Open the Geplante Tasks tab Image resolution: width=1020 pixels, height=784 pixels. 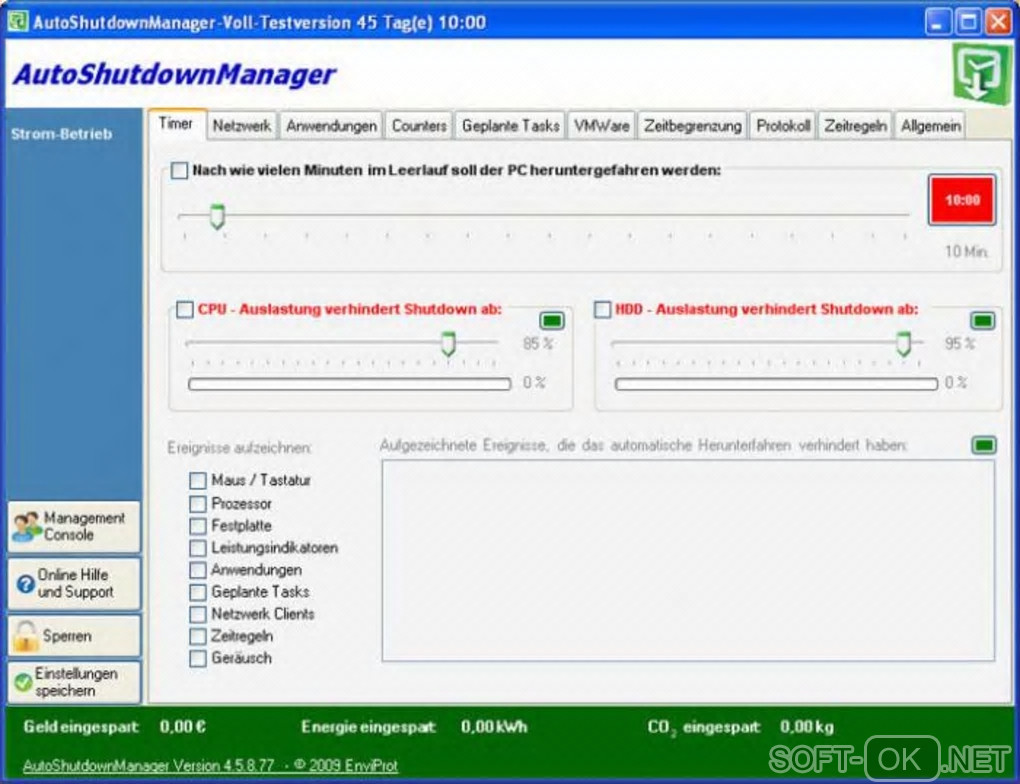point(511,126)
